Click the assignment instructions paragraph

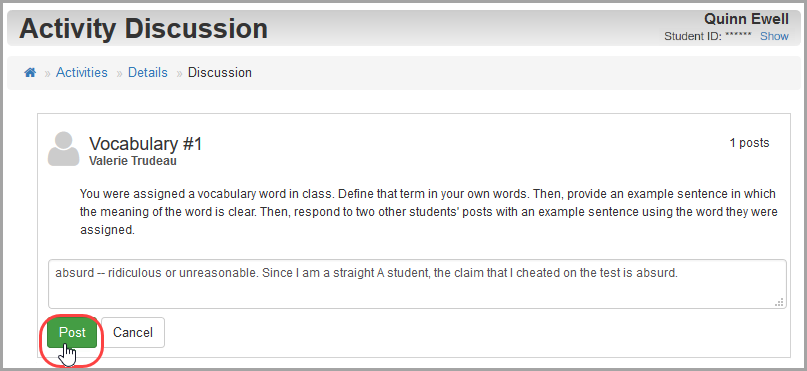click(x=428, y=212)
